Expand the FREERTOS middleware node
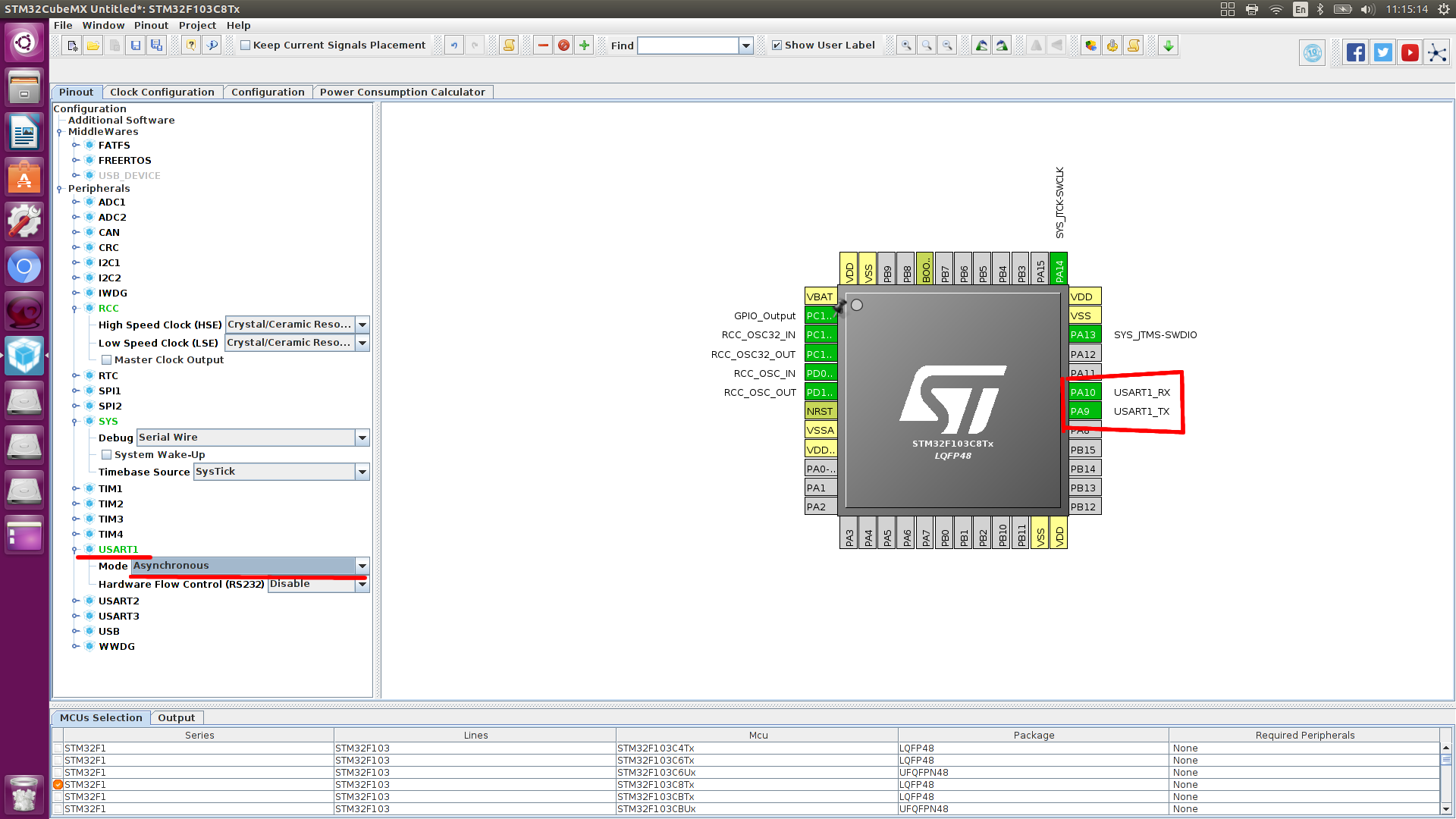 click(75, 161)
